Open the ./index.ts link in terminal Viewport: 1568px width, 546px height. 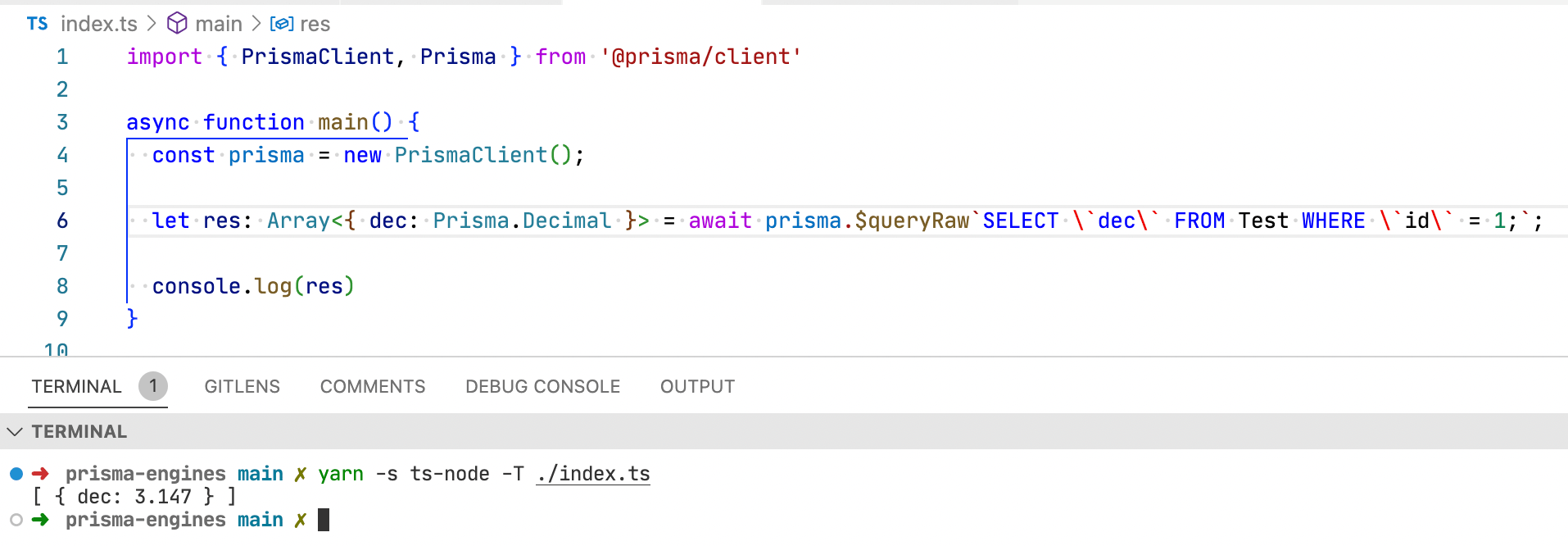pos(593,474)
